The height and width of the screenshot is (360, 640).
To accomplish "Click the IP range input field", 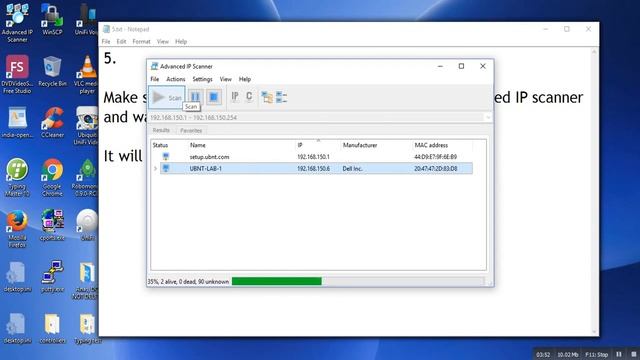I will point(316,118).
